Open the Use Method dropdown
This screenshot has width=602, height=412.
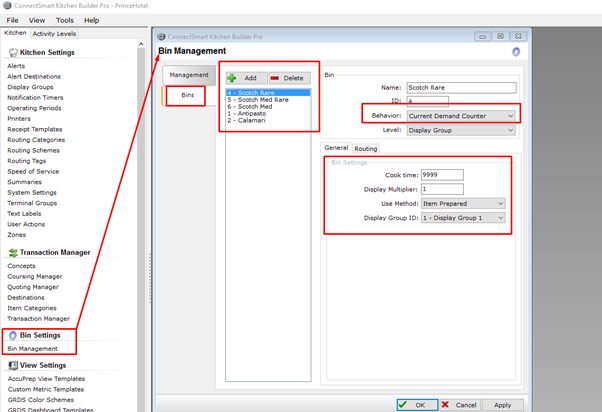pos(462,203)
